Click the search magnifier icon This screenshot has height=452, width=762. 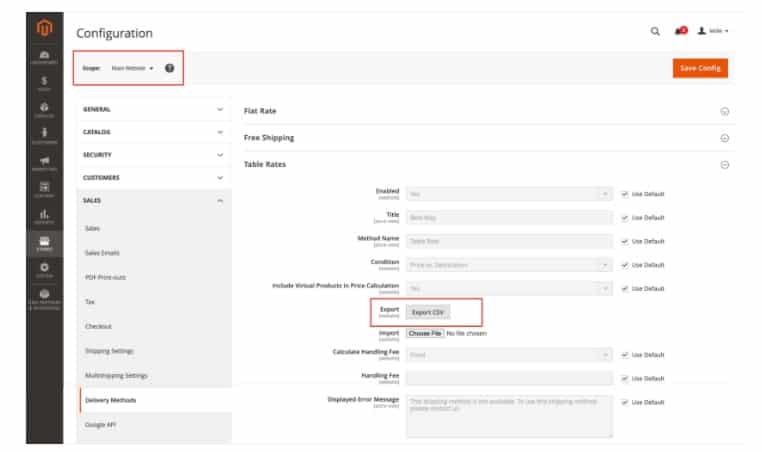pyautogui.click(x=655, y=31)
